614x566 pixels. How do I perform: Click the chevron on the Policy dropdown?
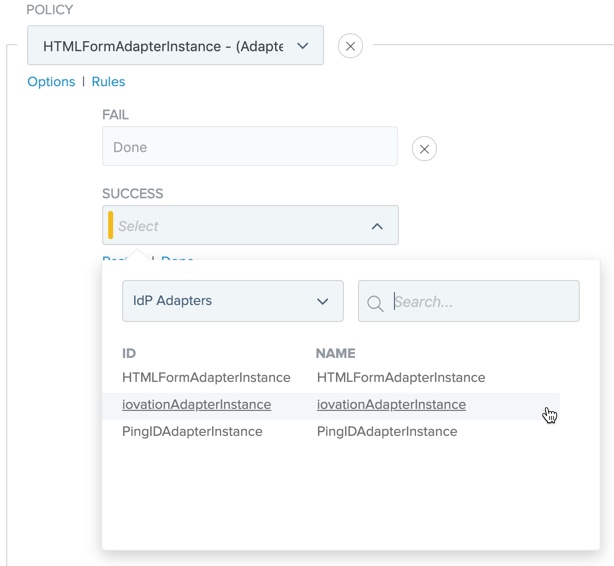click(x=303, y=46)
